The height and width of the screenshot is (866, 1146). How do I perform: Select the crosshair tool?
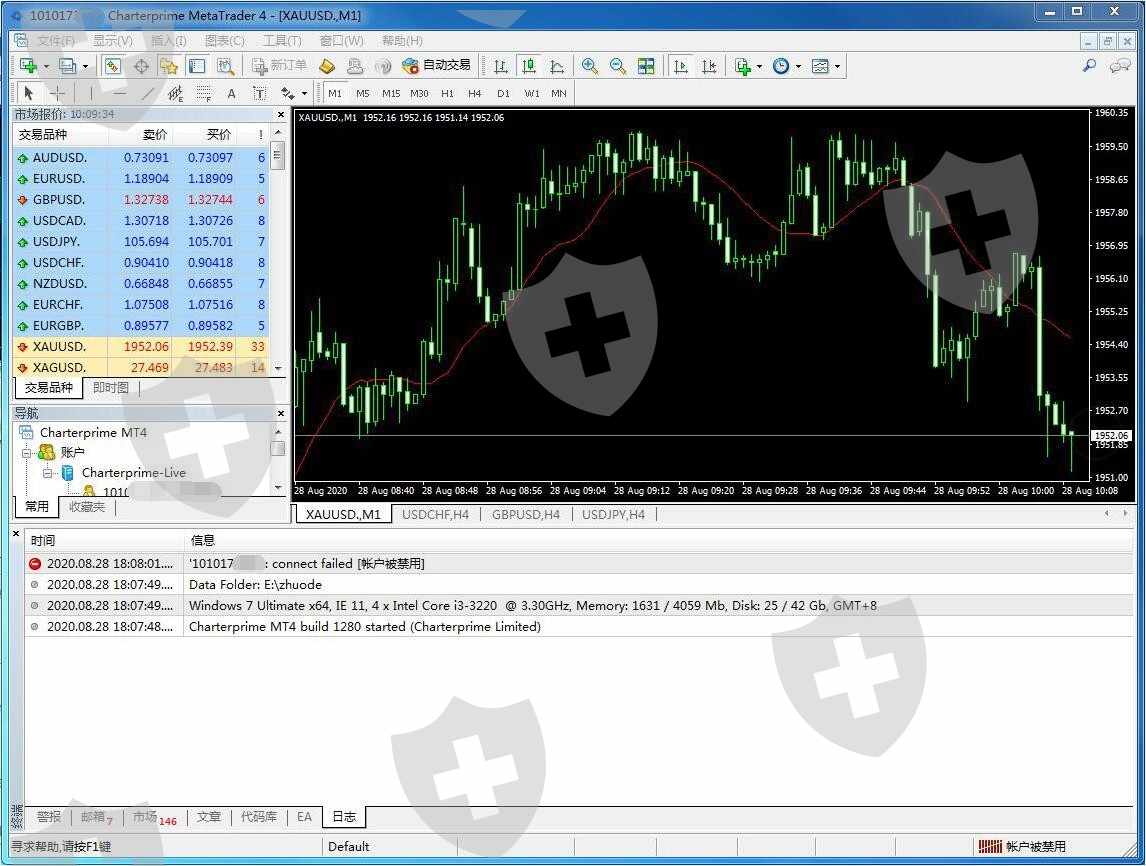pyautogui.click(x=57, y=93)
